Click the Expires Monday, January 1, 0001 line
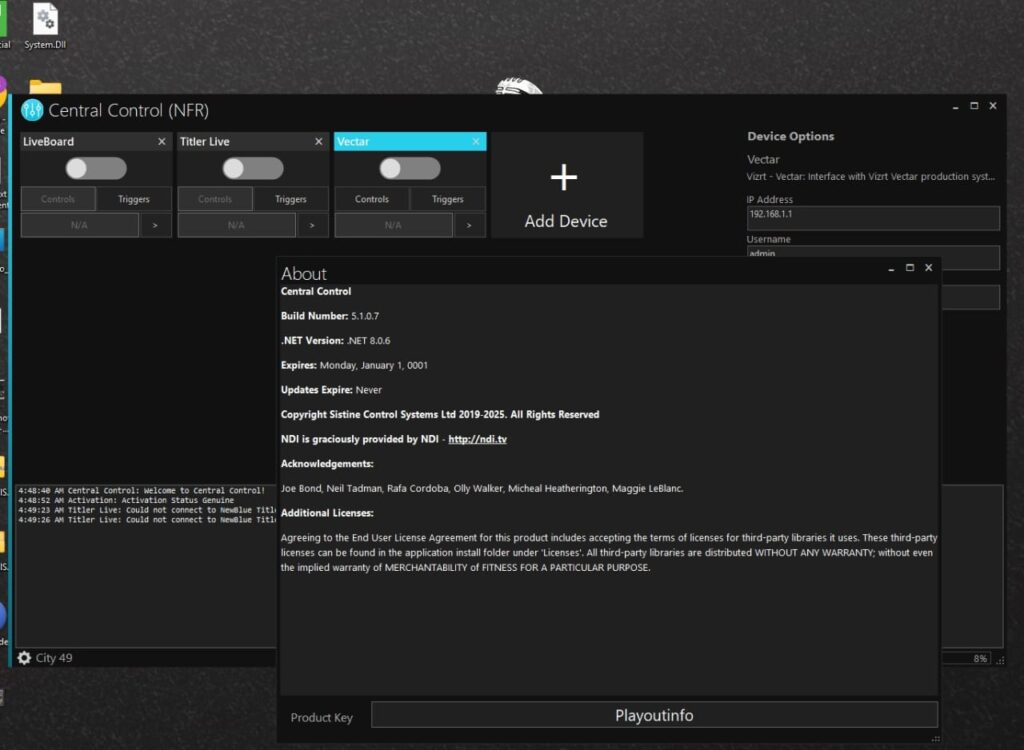The width and height of the screenshot is (1024, 750). (x=355, y=366)
